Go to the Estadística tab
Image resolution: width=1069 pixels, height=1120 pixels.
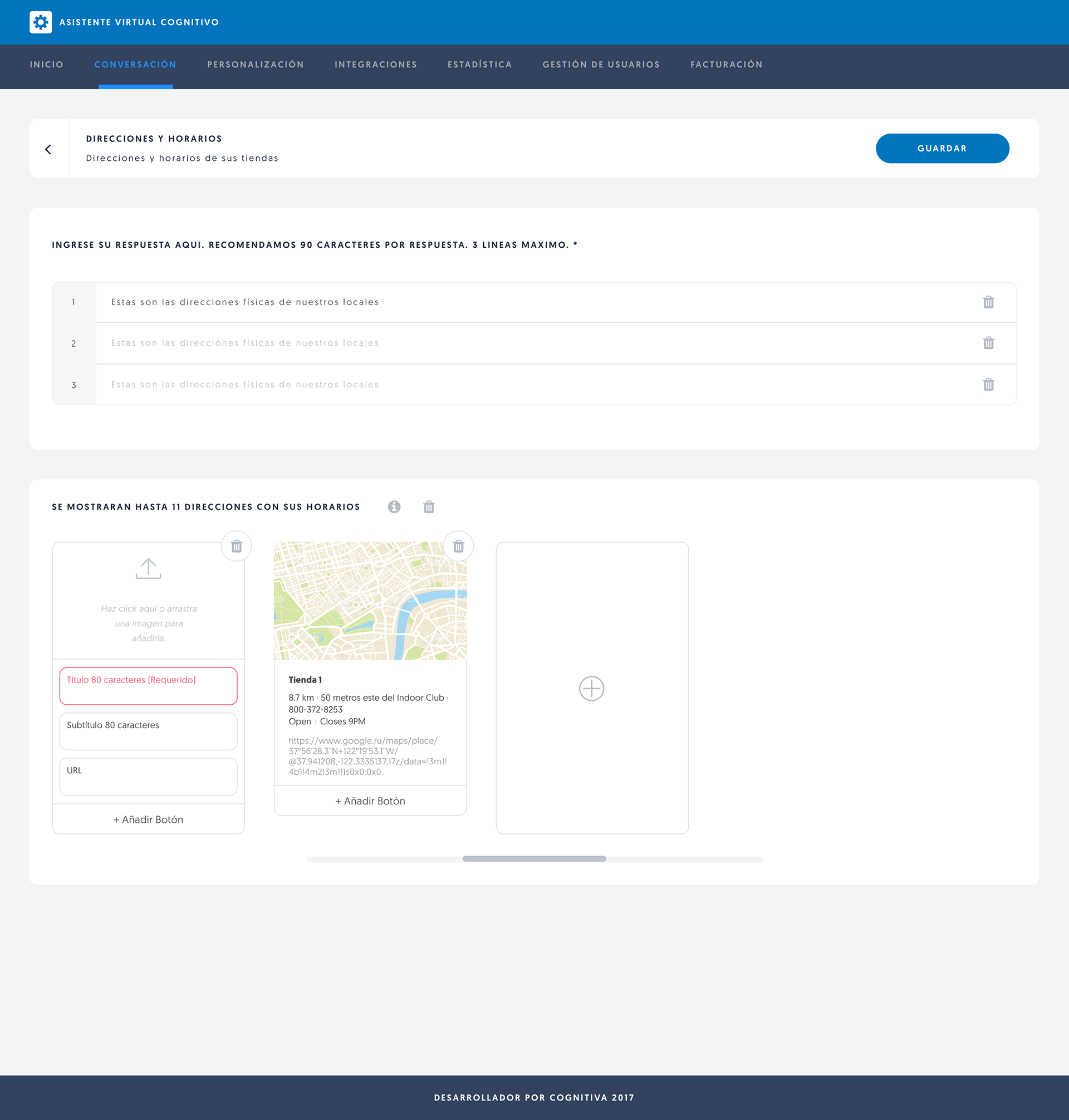(x=479, y=65)
